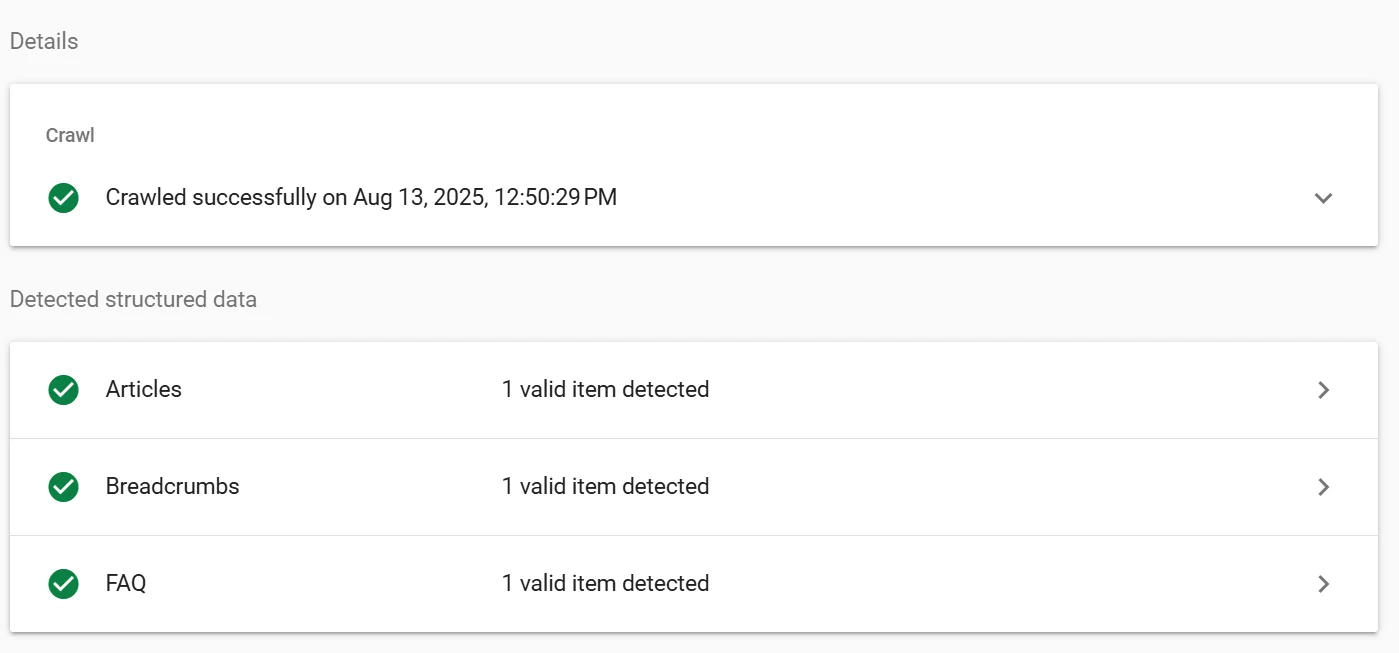Click the crawl timestamp 12:50:29 PM

pyautogui.click(x=555, y=197)
